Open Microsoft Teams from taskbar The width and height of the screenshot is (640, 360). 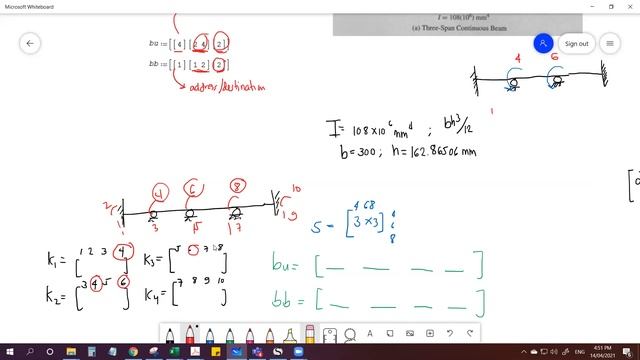[x=257, y=351]
